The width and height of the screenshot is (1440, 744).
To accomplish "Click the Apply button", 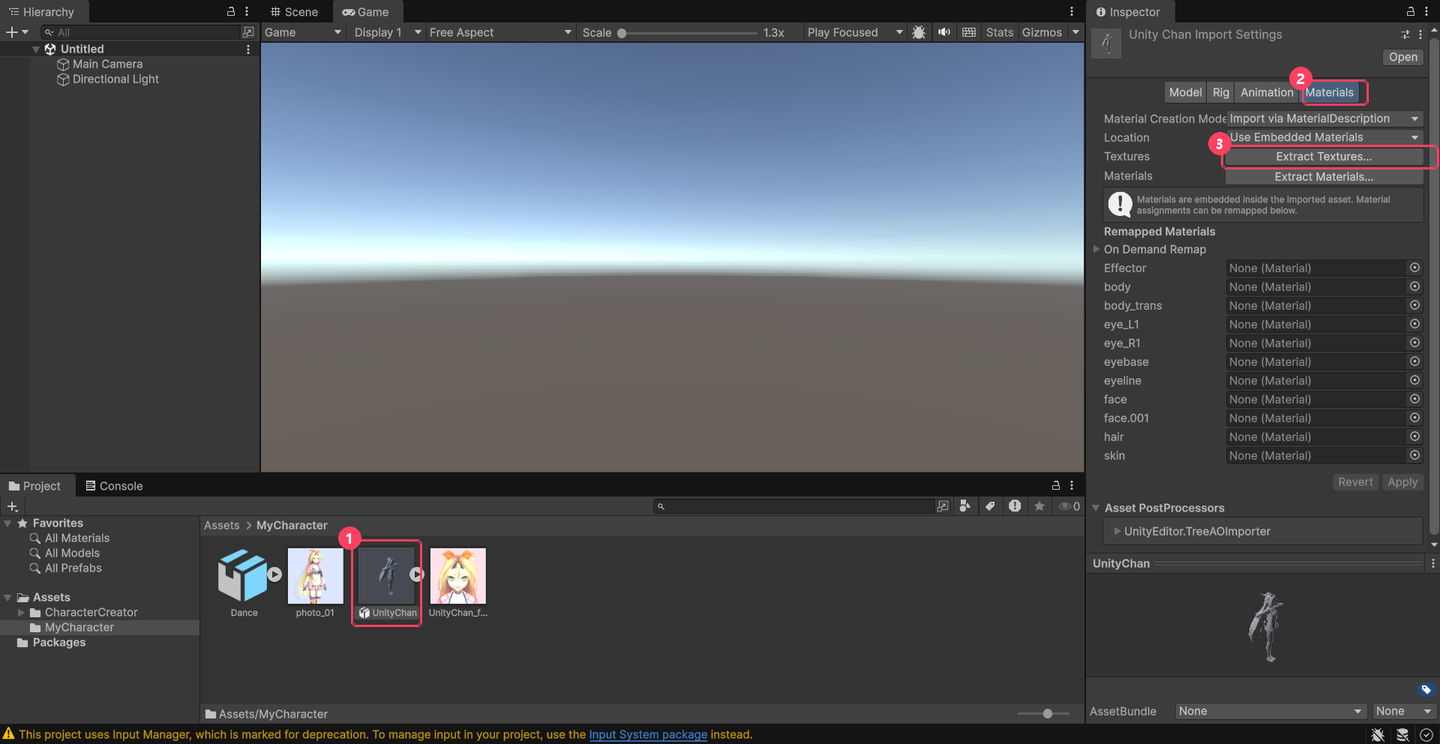I will (x=1402, y=482).
